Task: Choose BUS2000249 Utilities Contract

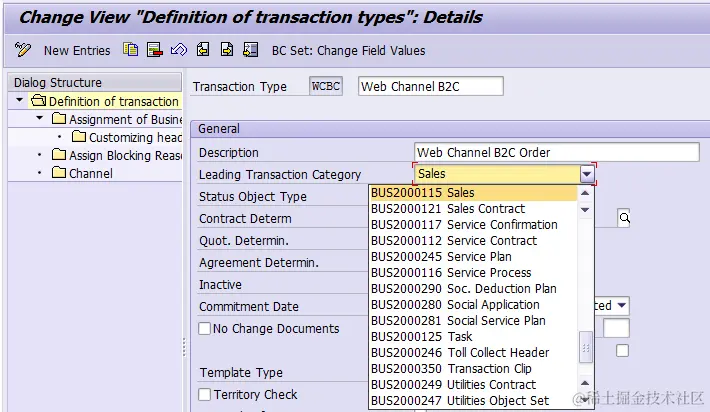Action: tap(473, 384)
